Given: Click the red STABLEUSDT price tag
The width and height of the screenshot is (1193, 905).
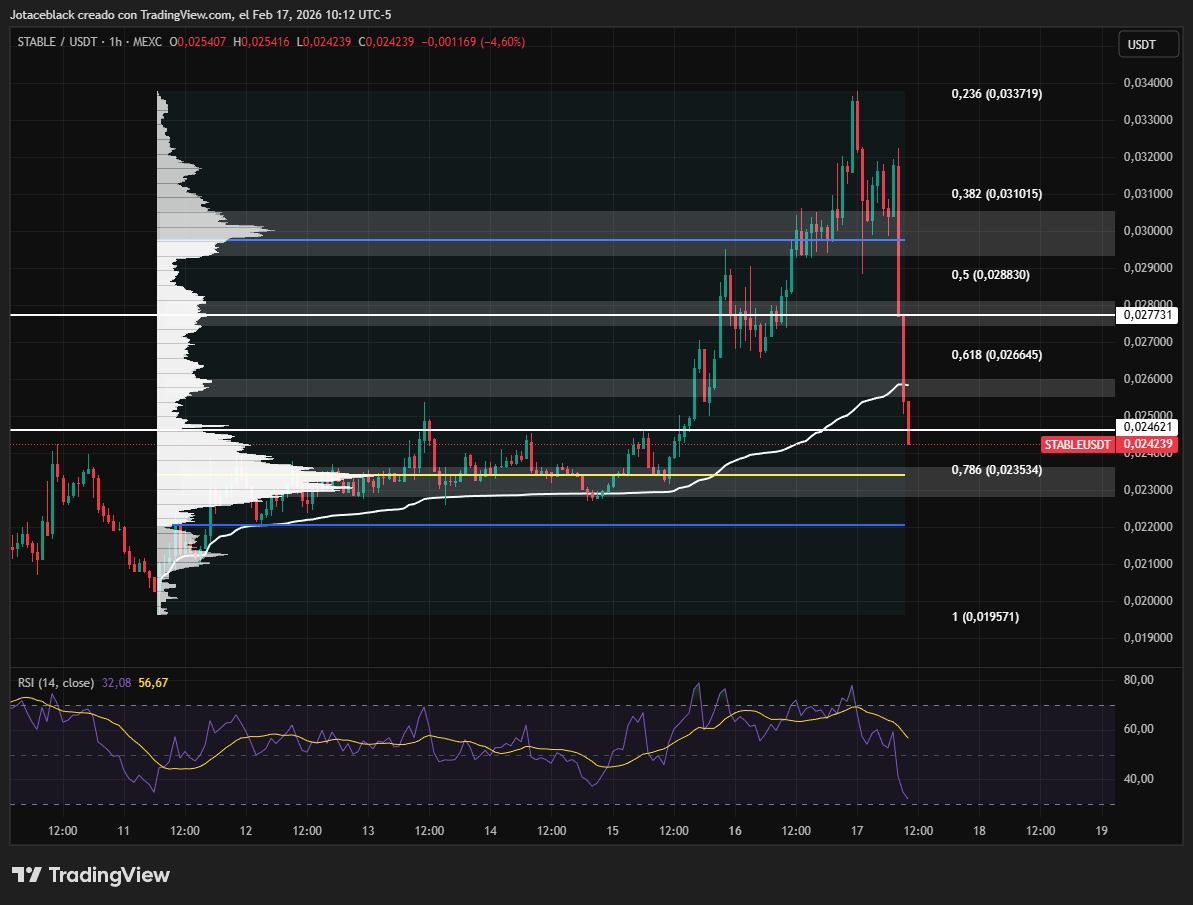Looking at the screenshot, I should point(1079,444).
